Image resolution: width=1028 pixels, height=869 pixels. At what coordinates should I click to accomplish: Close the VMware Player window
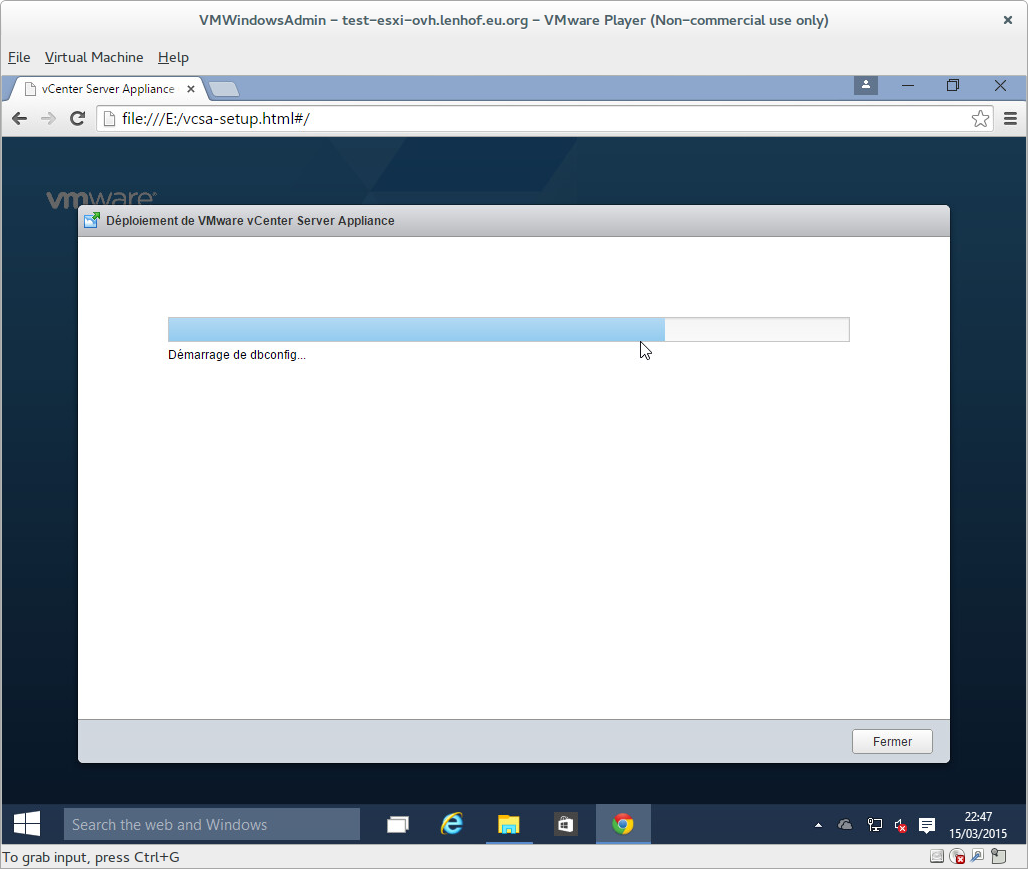[1008, 20]
